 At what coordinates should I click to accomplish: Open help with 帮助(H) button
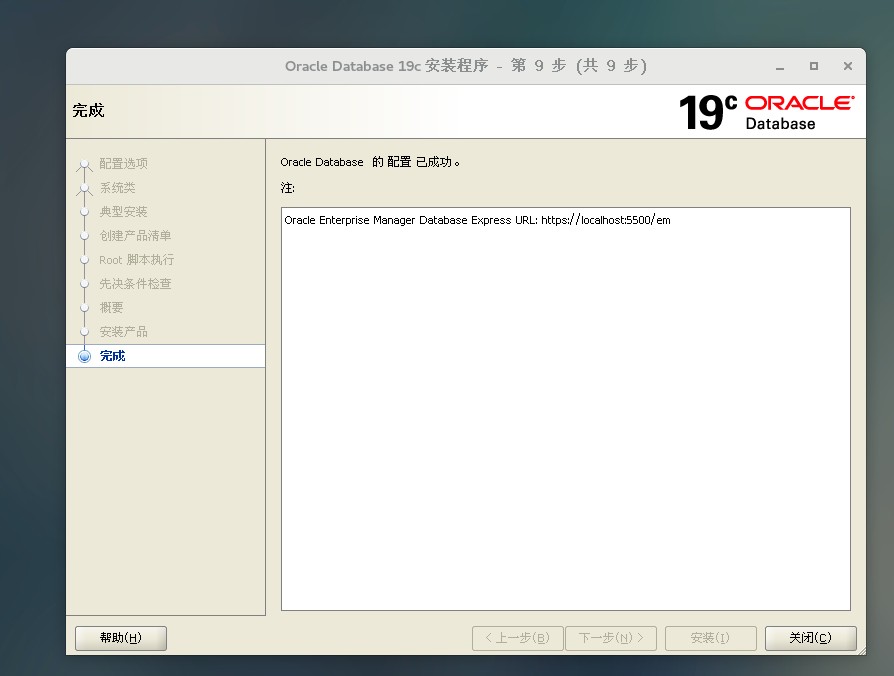(x=121, y=638)
